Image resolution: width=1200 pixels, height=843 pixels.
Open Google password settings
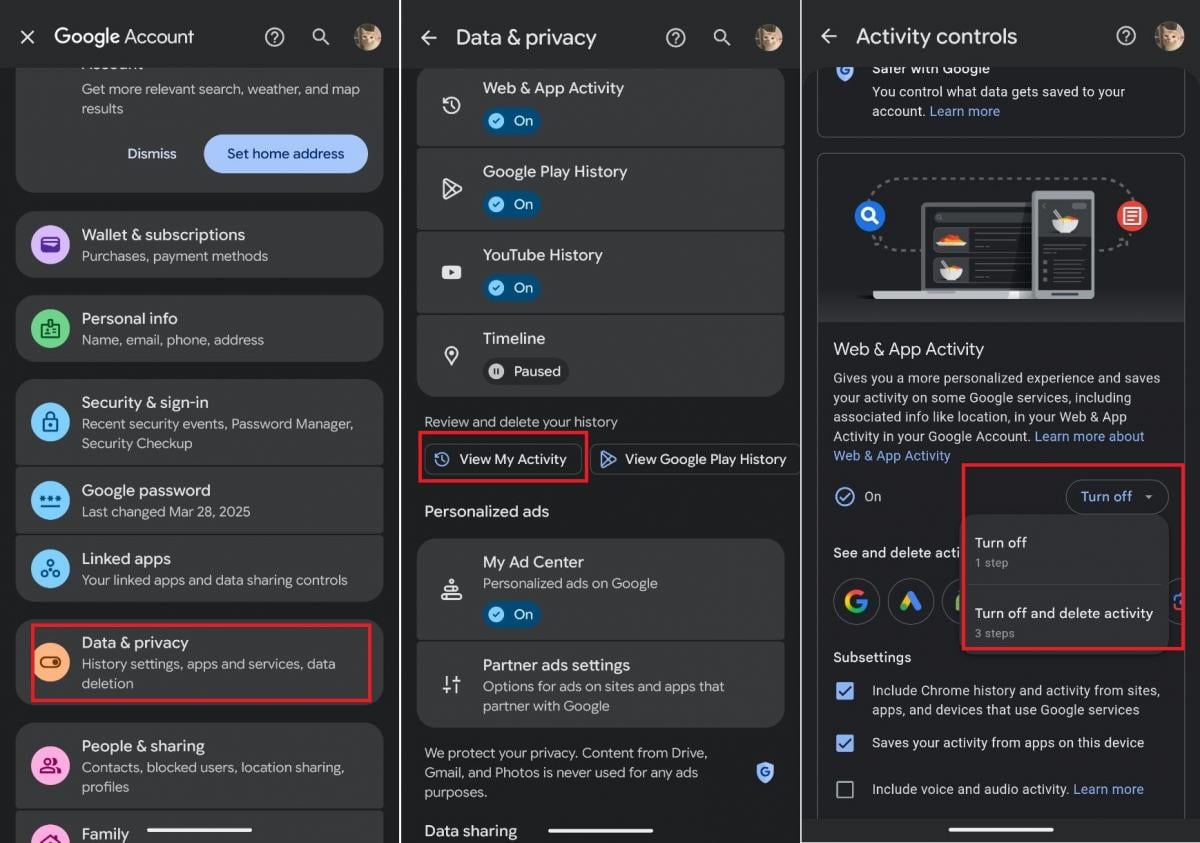coord(200,500)
